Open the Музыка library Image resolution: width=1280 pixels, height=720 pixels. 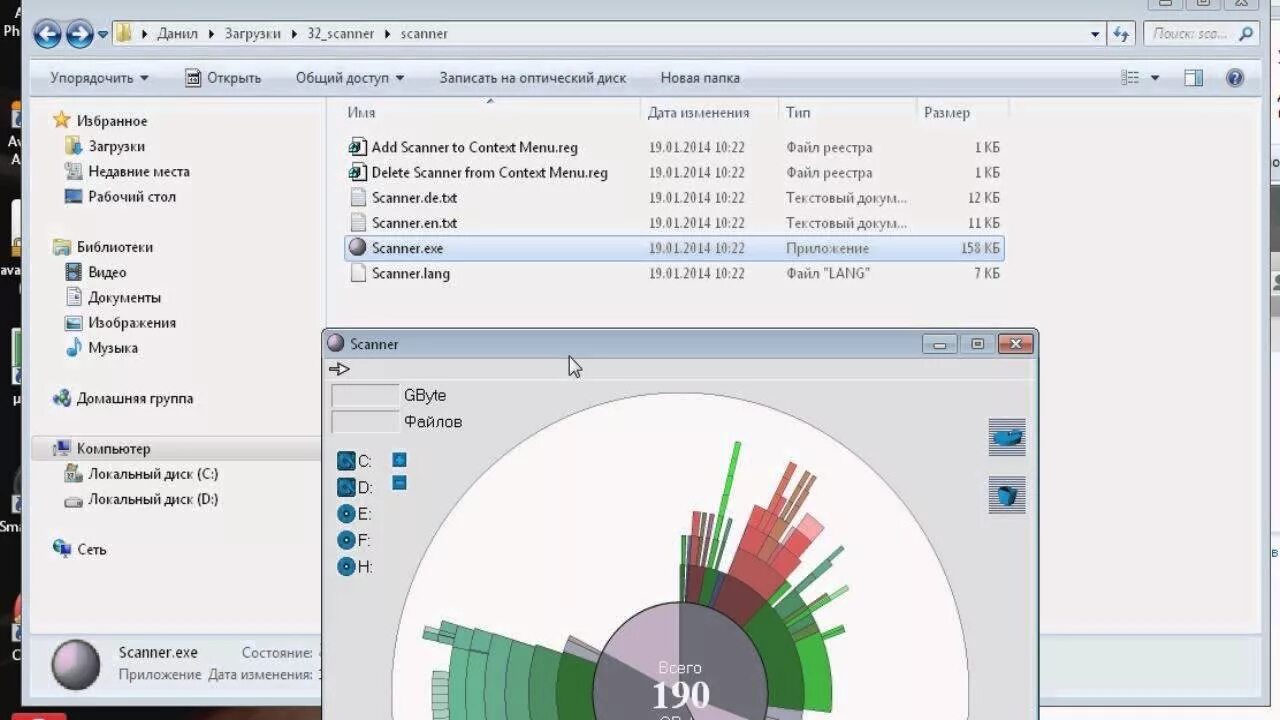(112, 348)
